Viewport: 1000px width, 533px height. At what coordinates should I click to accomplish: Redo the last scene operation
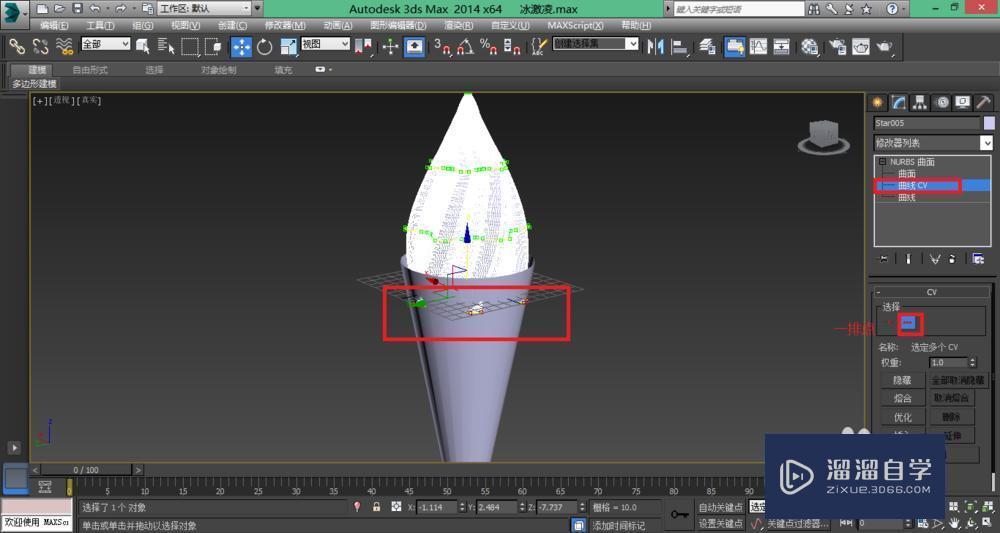pos(121,9)
